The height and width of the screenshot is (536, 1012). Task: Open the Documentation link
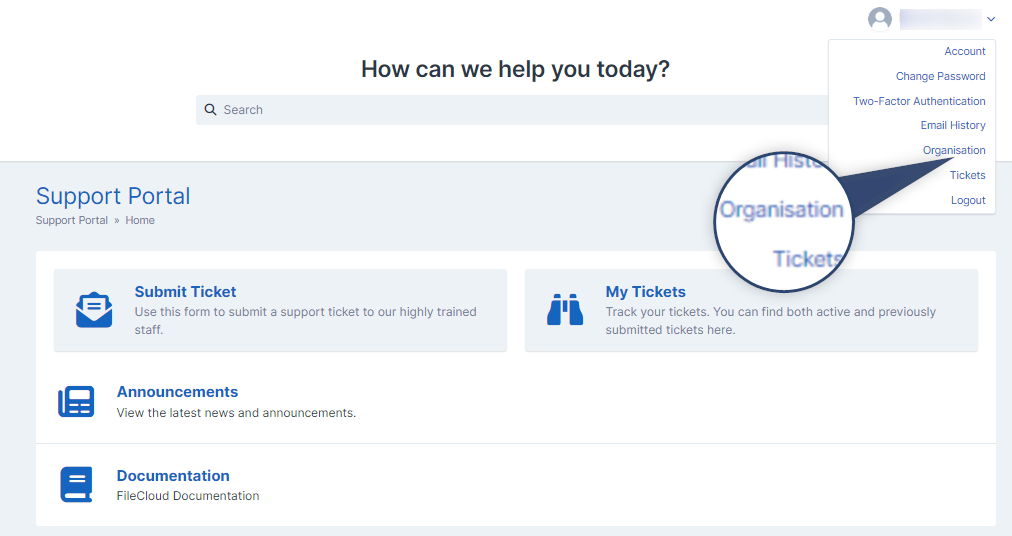(x=173, y=476)
